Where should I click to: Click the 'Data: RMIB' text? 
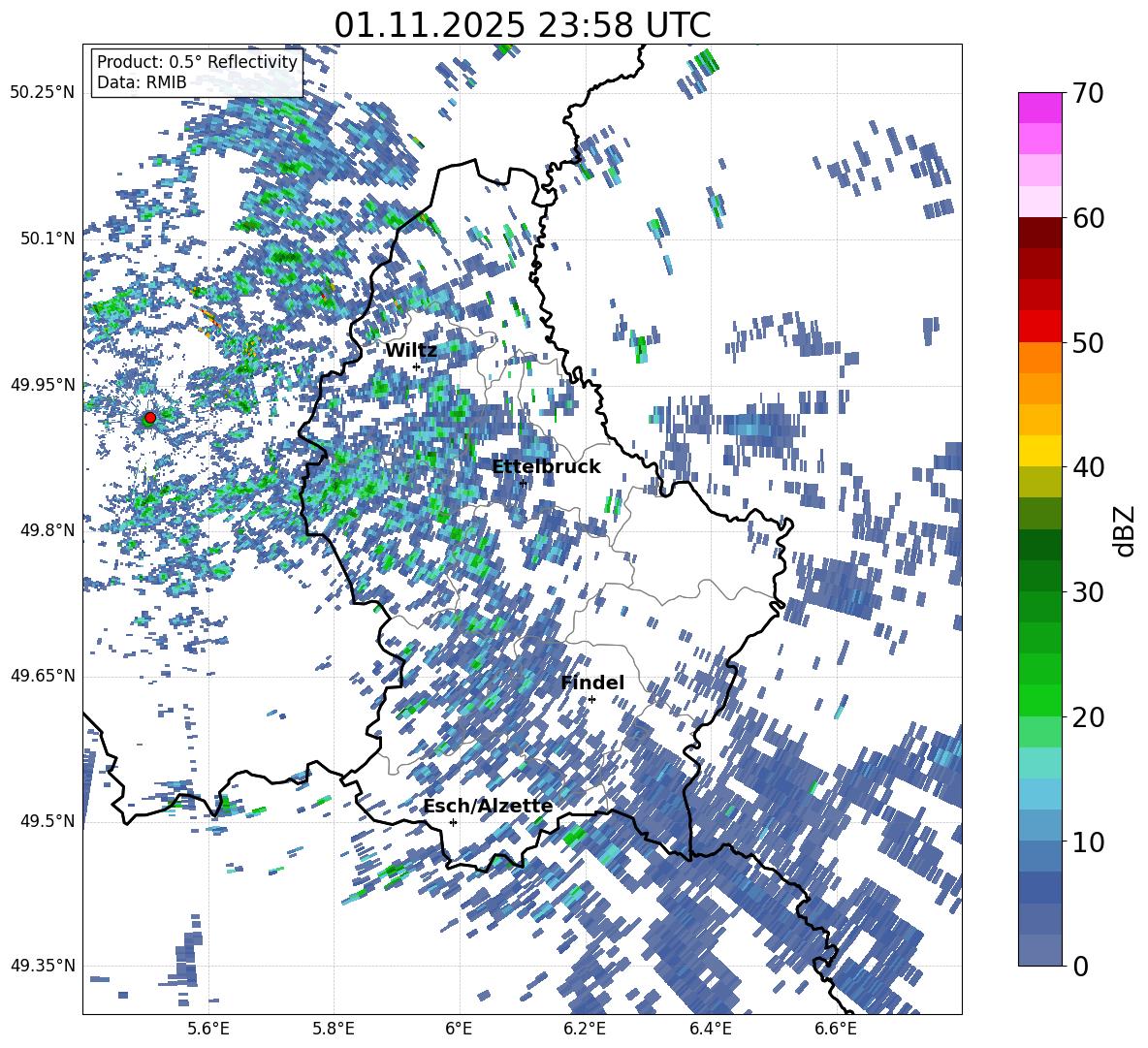coord(142,82)
